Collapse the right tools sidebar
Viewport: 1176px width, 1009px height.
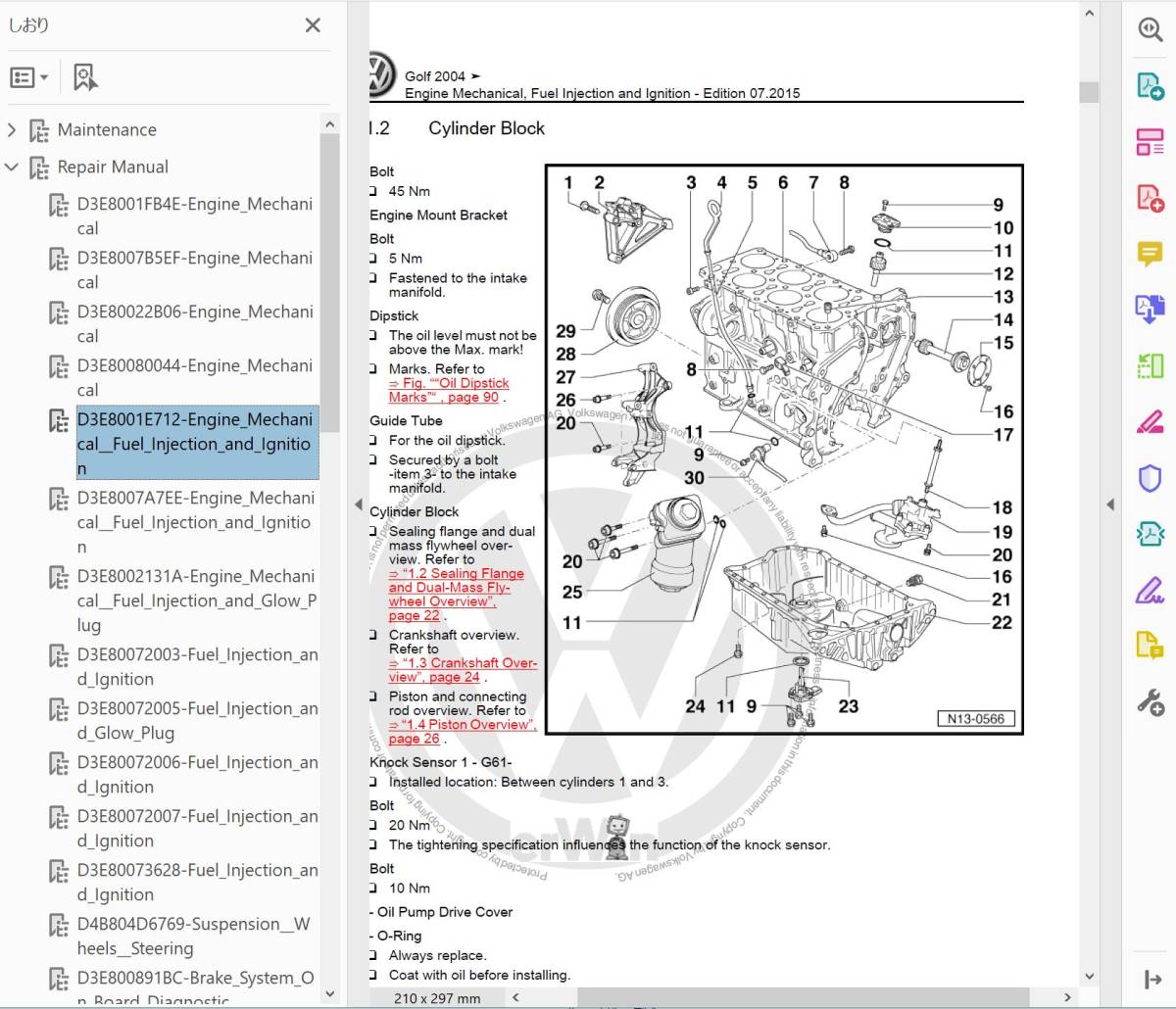tap(1152, 980)
